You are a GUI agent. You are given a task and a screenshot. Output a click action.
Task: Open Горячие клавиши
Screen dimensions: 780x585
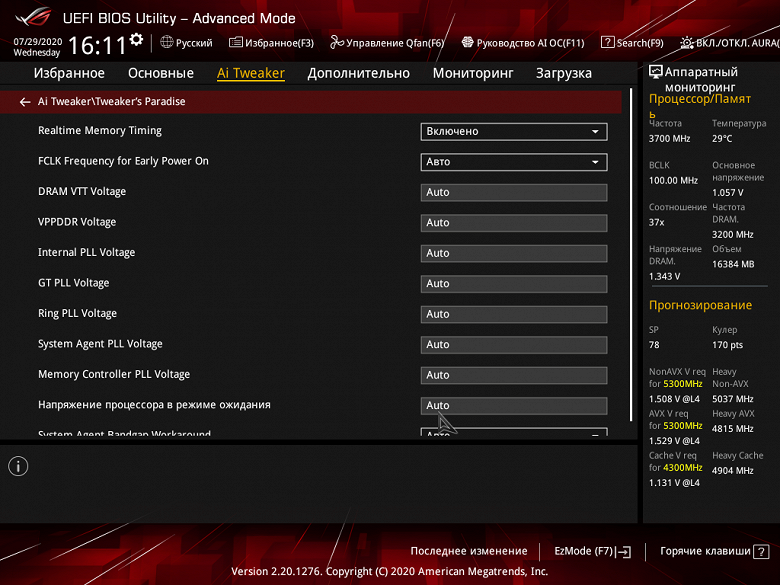click(x=714, y=551)
